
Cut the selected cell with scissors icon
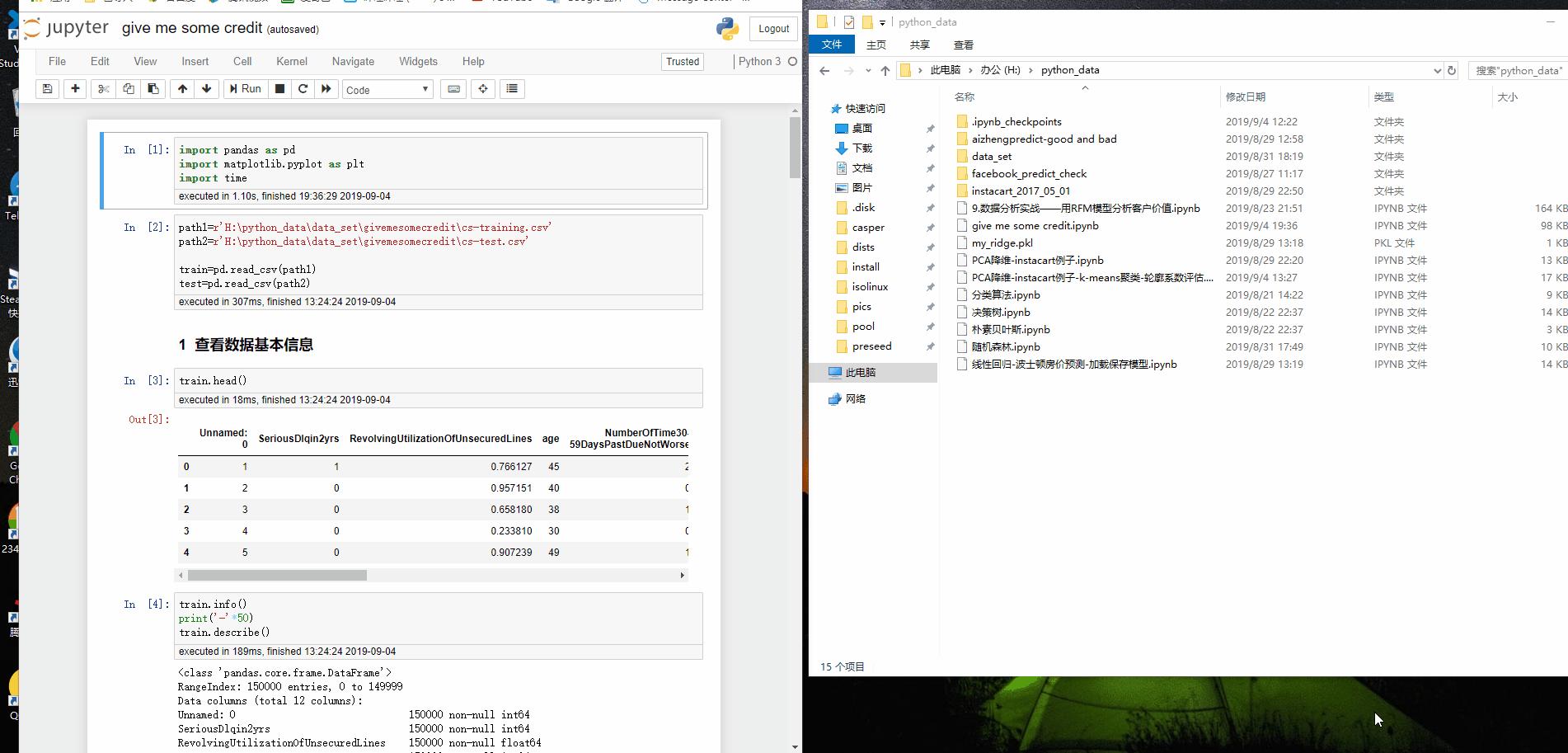tap(103, 89)
